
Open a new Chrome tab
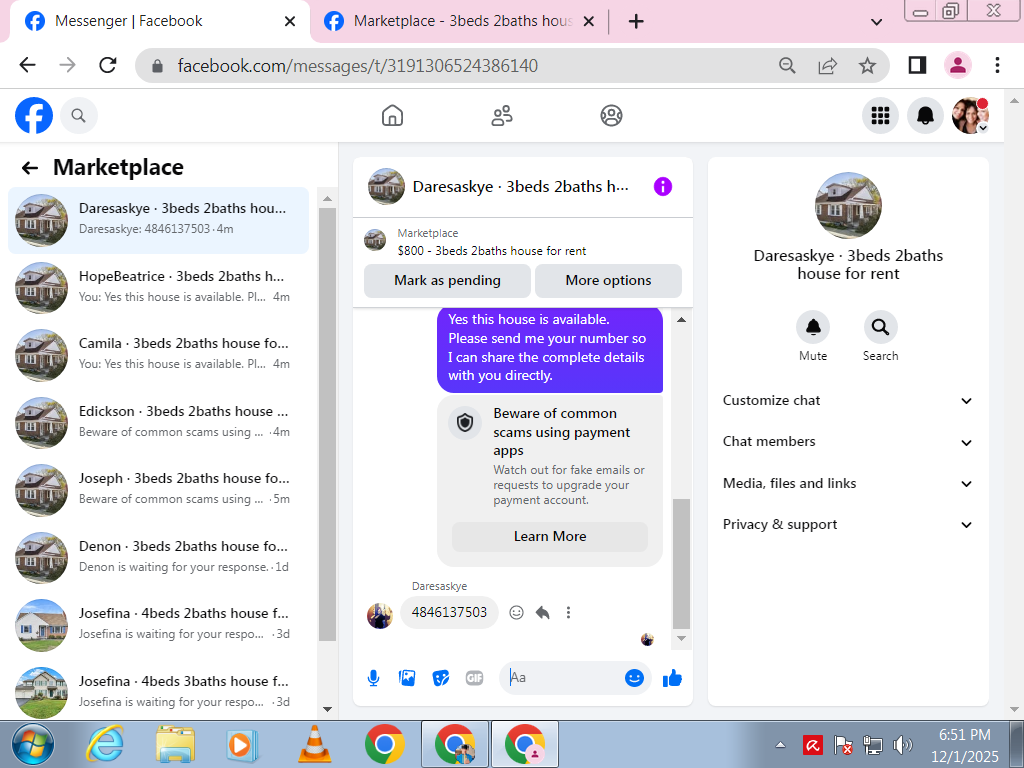click(x=636, y=22)
